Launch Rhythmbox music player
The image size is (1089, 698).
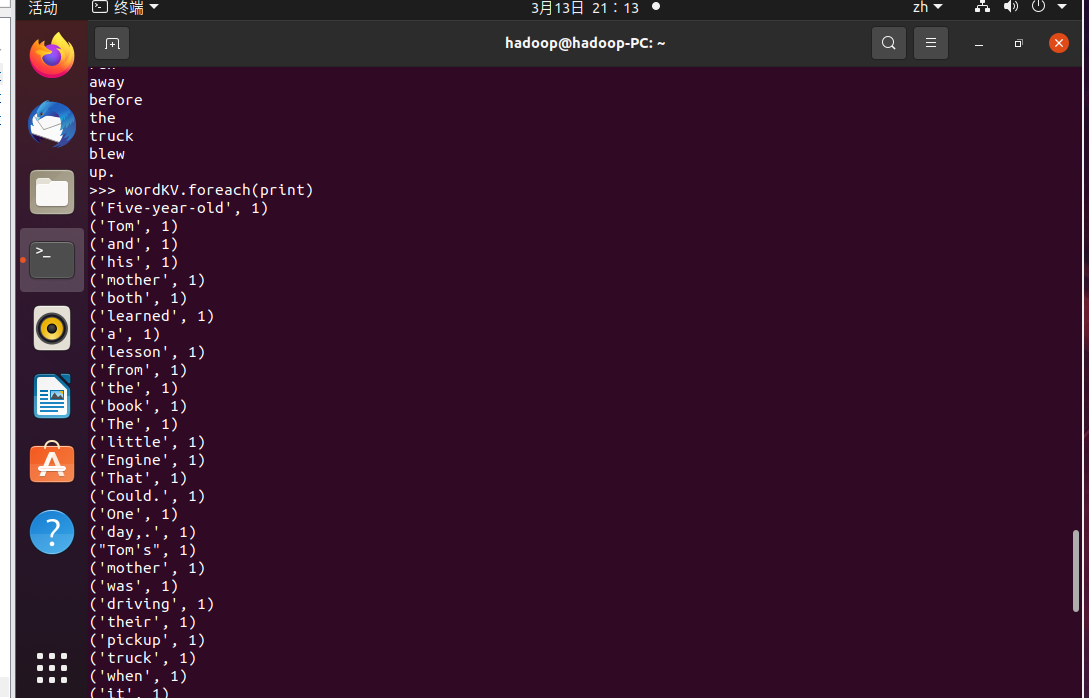52,328
